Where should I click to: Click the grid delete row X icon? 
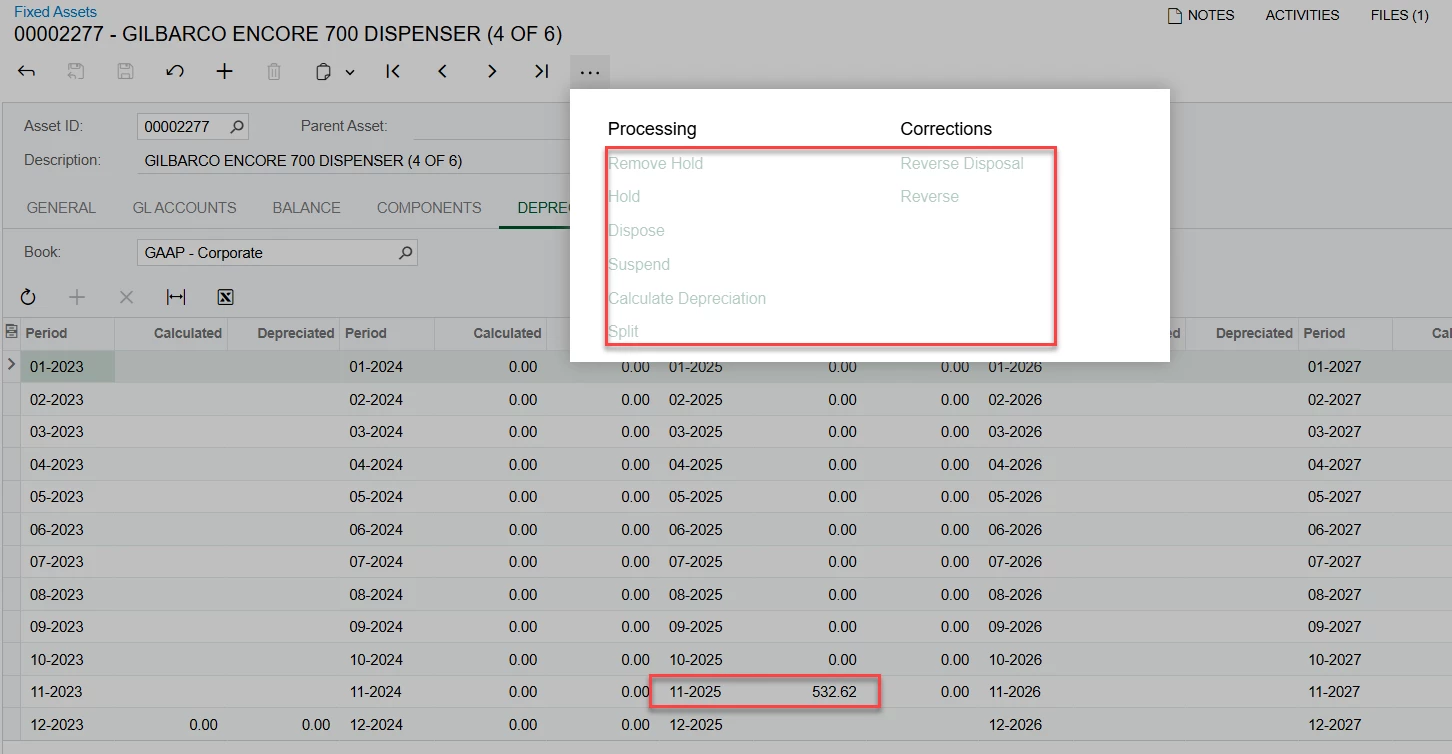tap(126, 297)
